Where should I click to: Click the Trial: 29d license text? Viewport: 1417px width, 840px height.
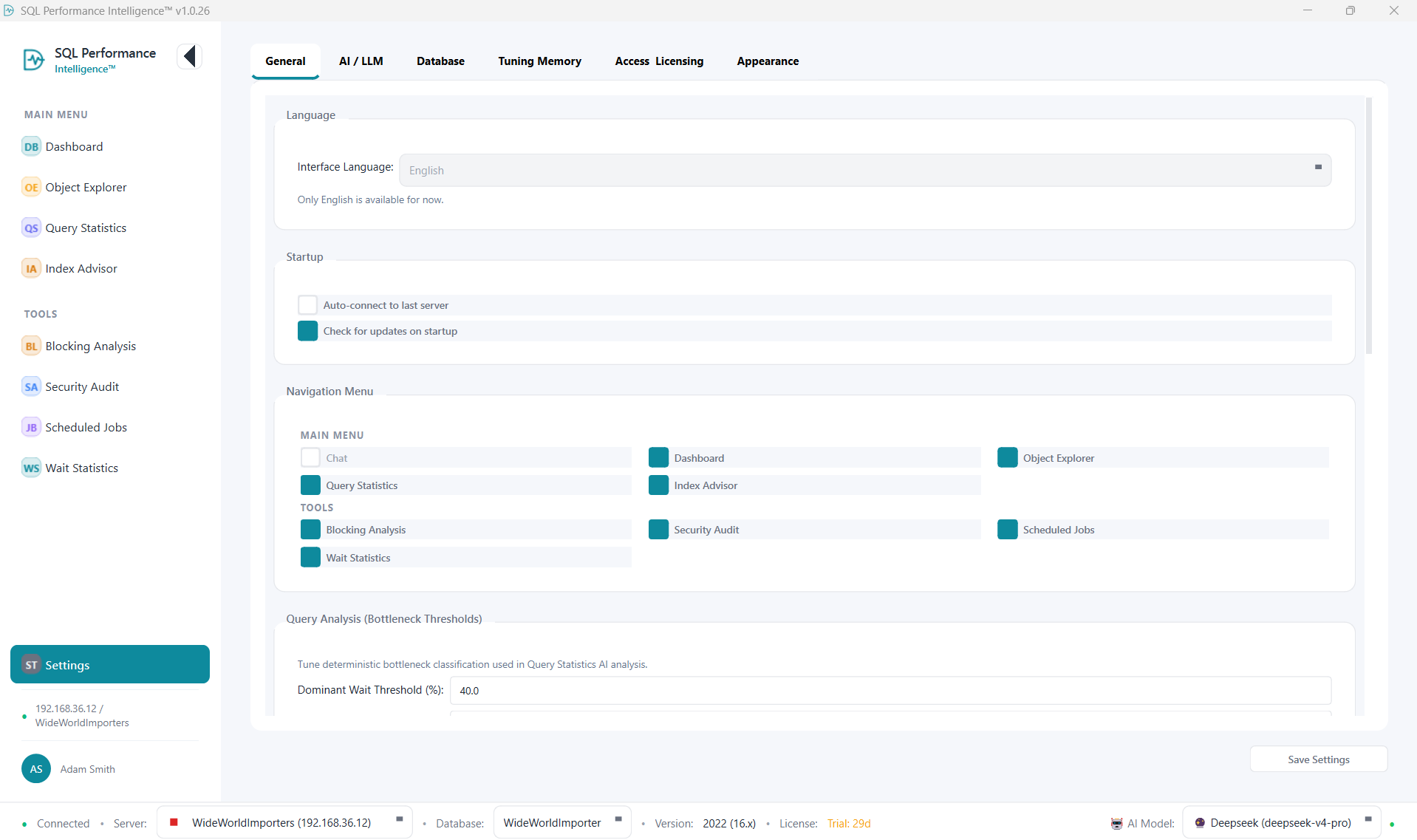(x=849, y=823)
